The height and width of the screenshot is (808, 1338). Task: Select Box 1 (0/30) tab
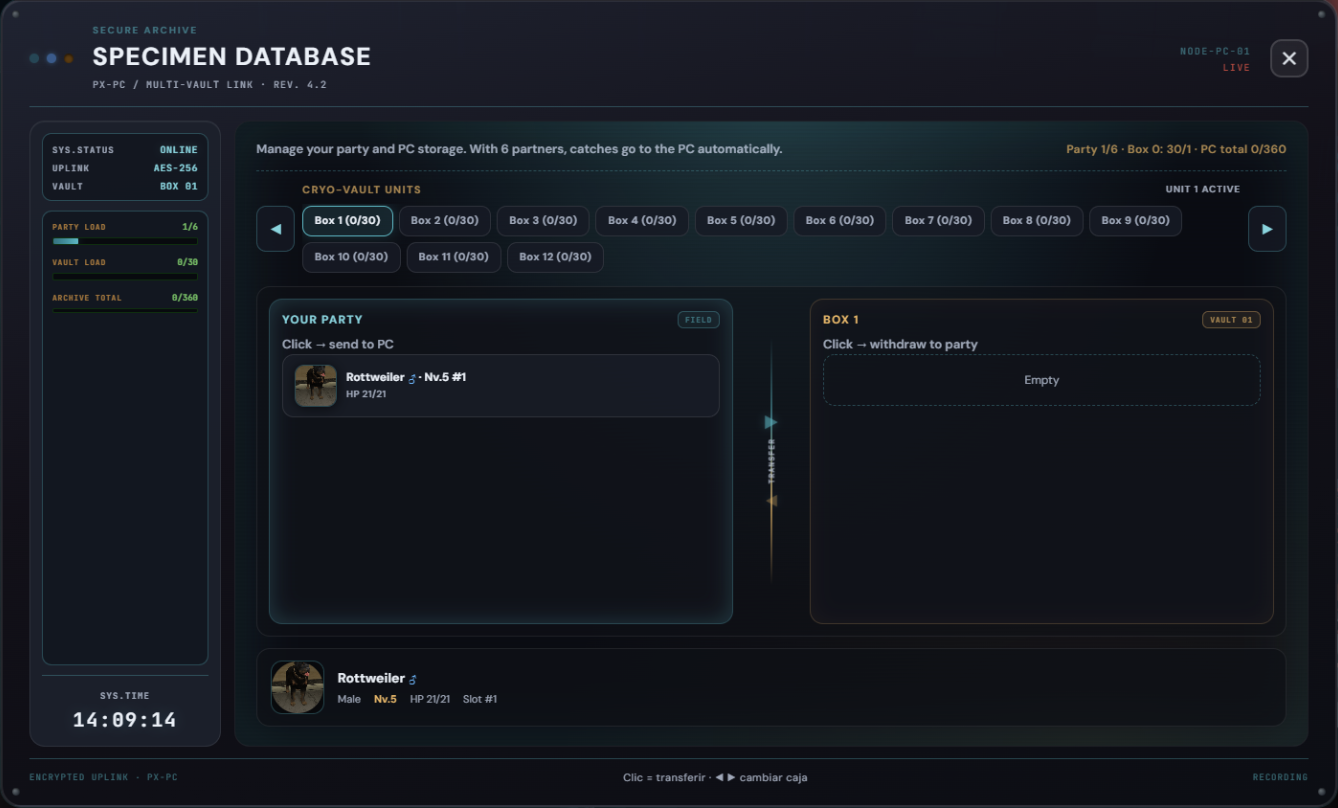348,221
